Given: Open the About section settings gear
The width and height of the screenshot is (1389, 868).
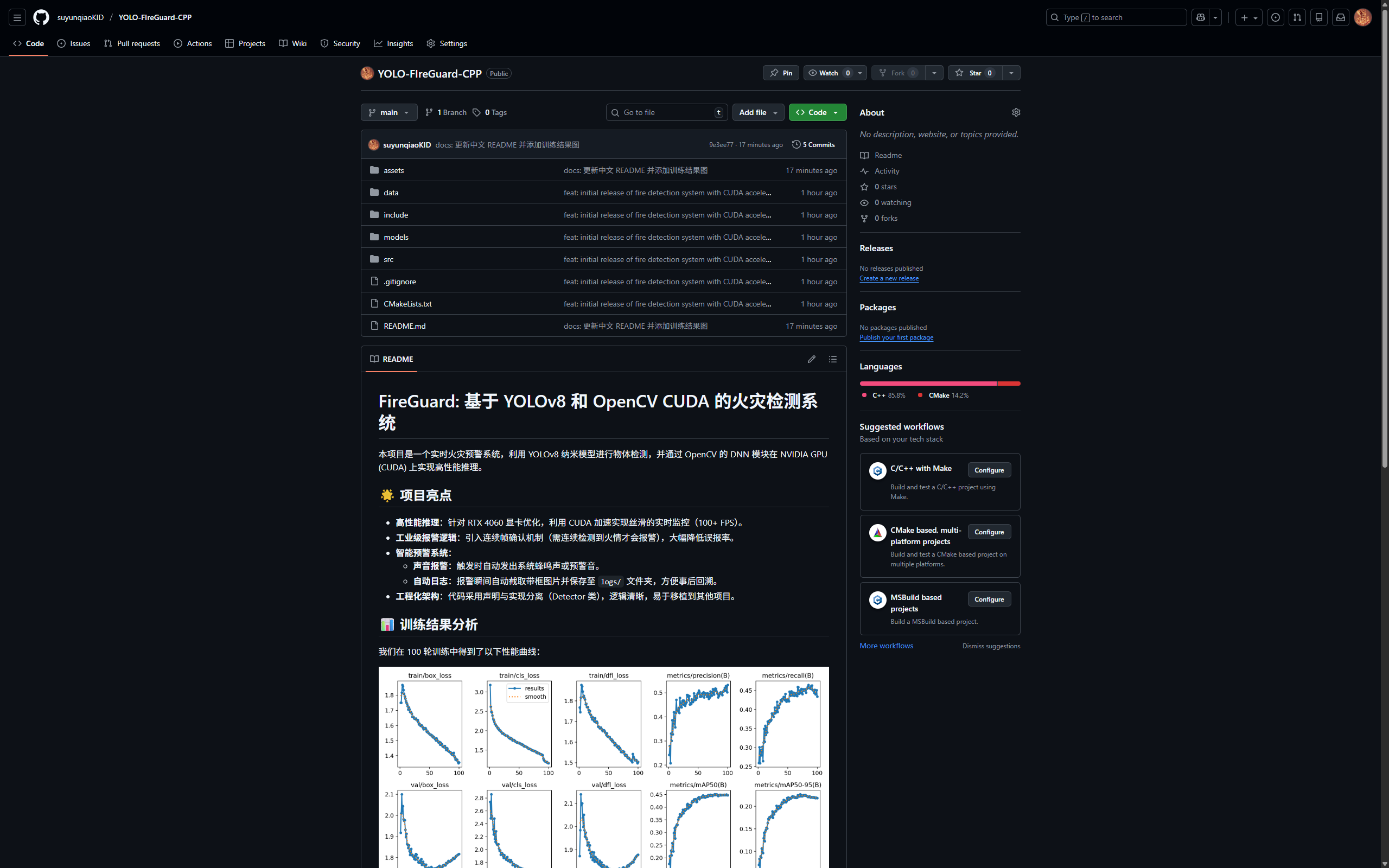Looking at the screenshot, I should [1015, 112].
